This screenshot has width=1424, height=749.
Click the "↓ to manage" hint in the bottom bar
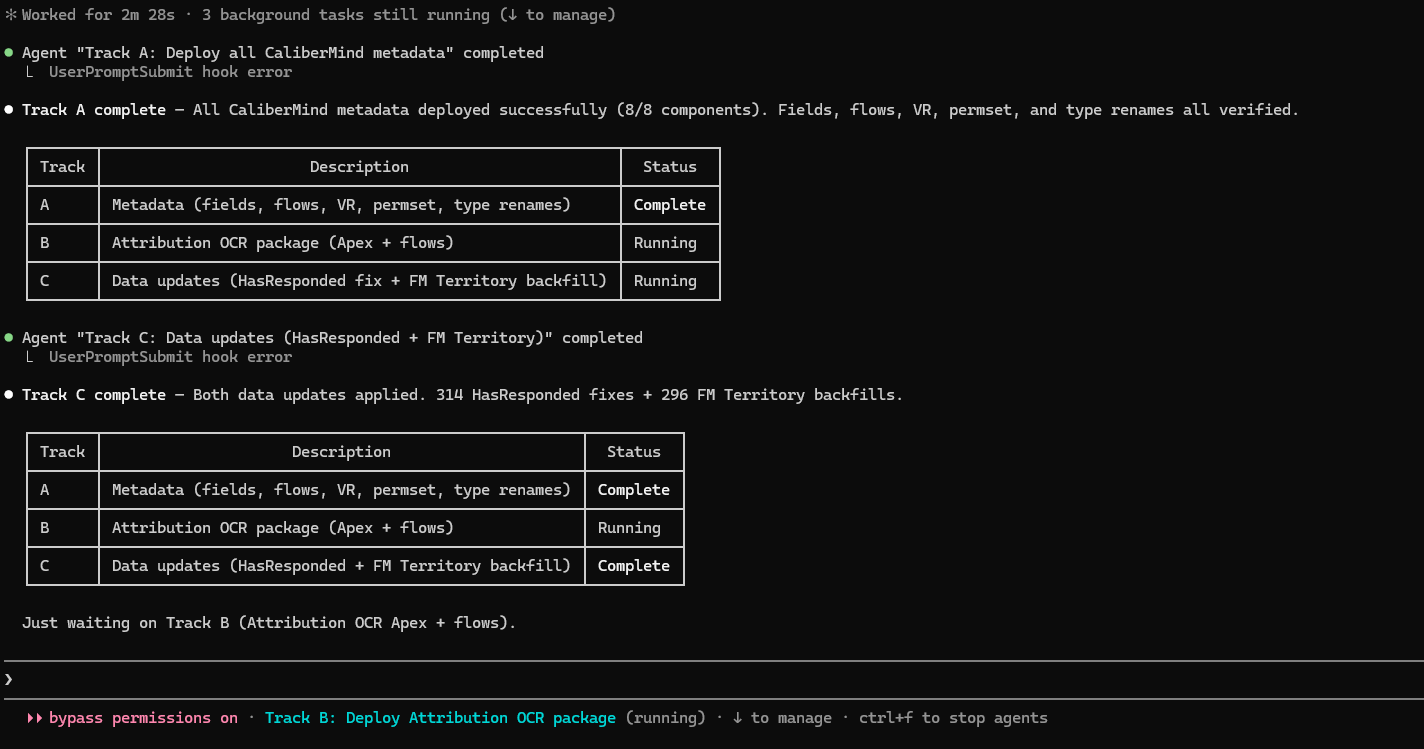click(x=782, y=718)
